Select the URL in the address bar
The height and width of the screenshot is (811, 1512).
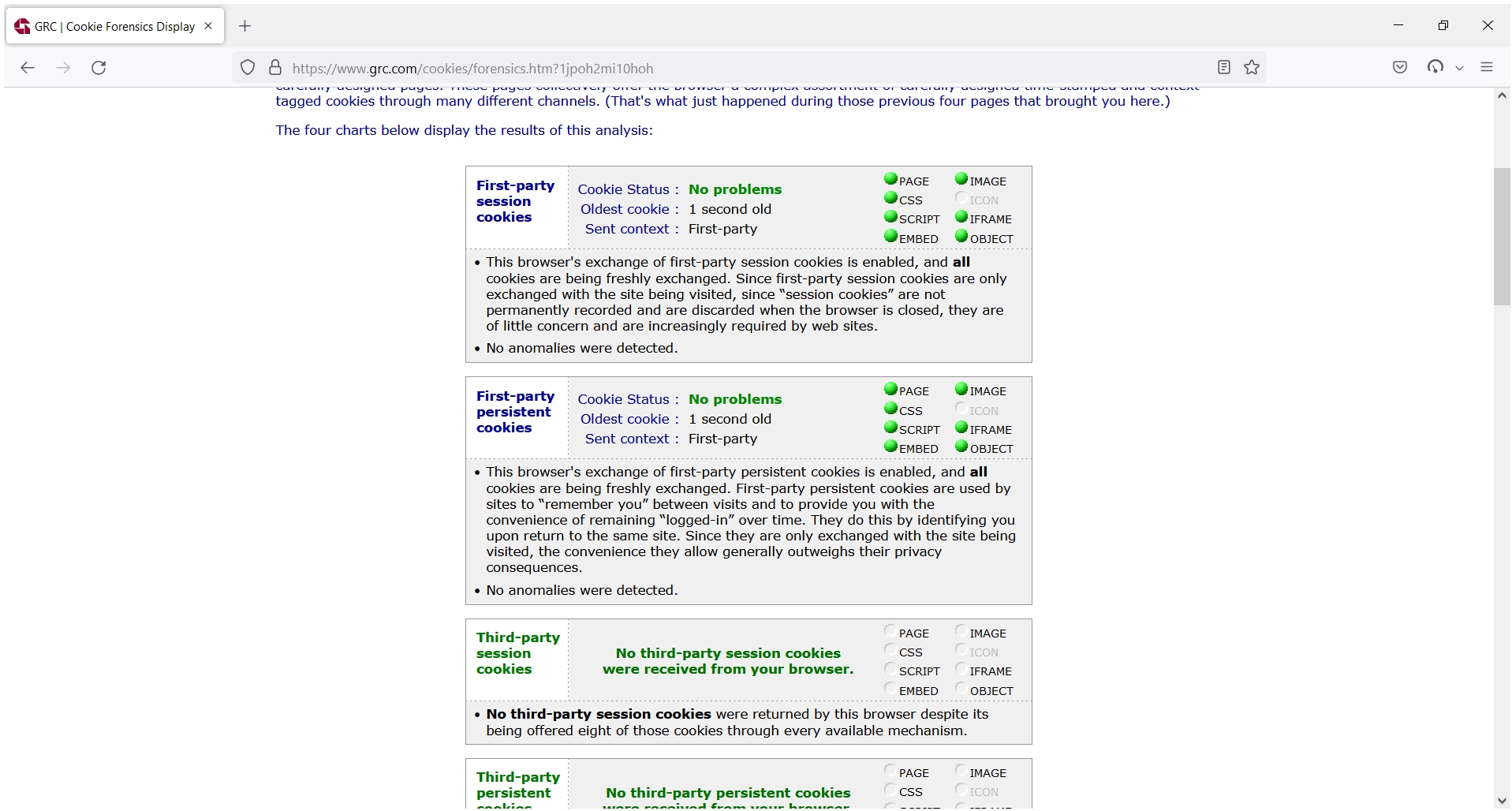552,68
